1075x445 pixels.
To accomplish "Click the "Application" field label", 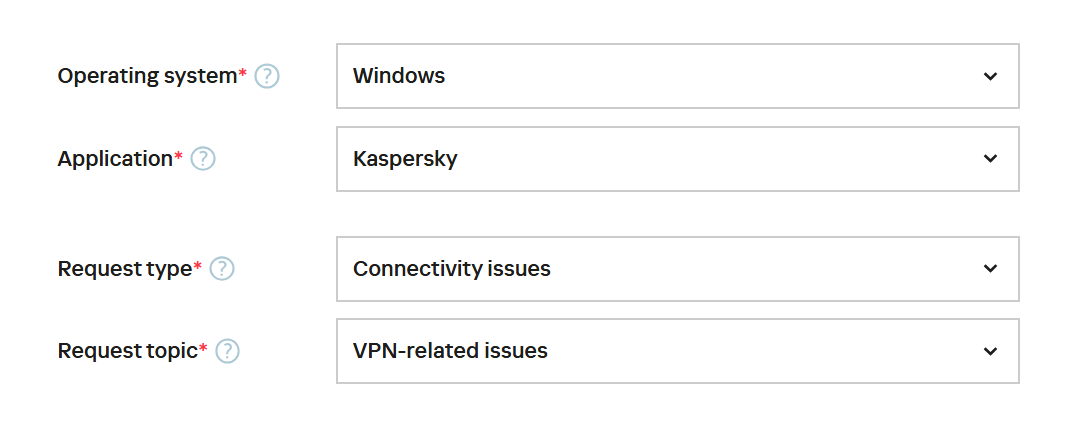I will [115, 158].
